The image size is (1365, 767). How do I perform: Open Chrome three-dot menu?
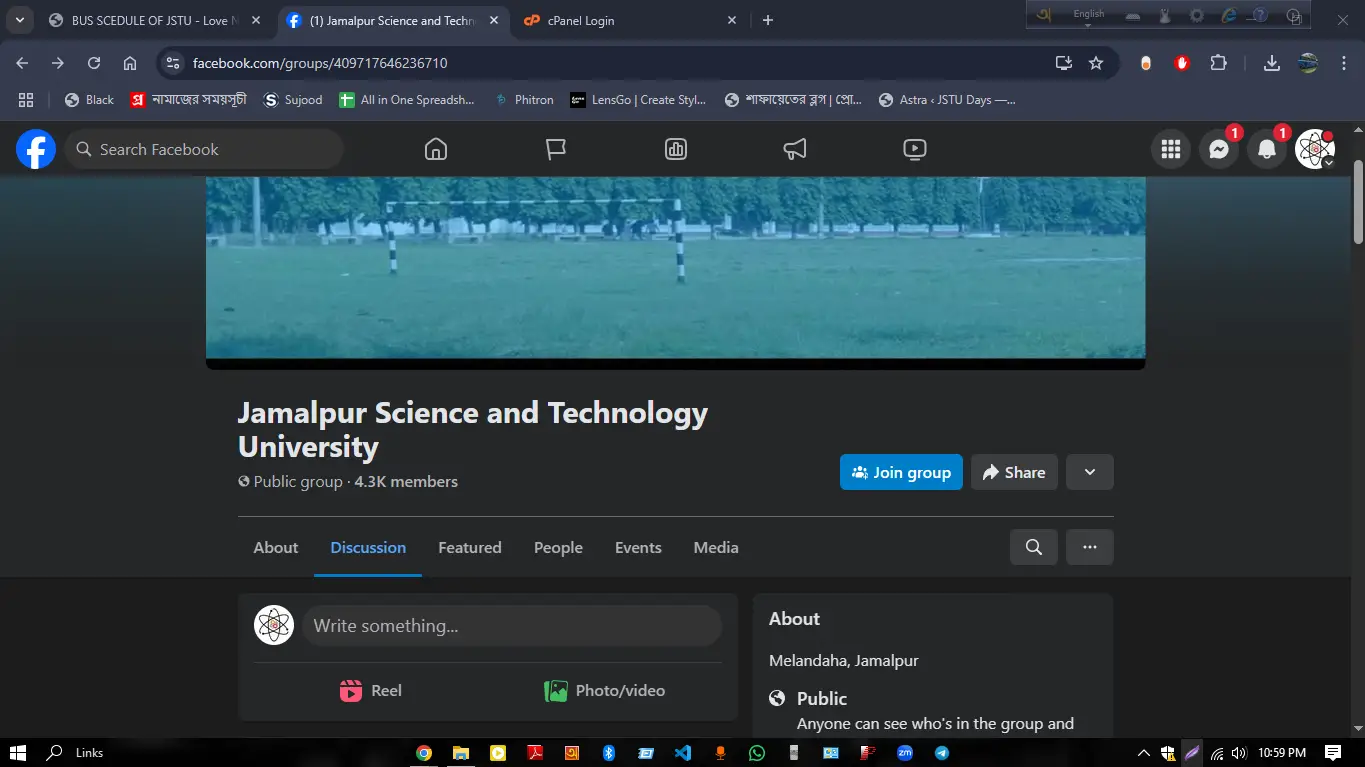pos(1344,63)
